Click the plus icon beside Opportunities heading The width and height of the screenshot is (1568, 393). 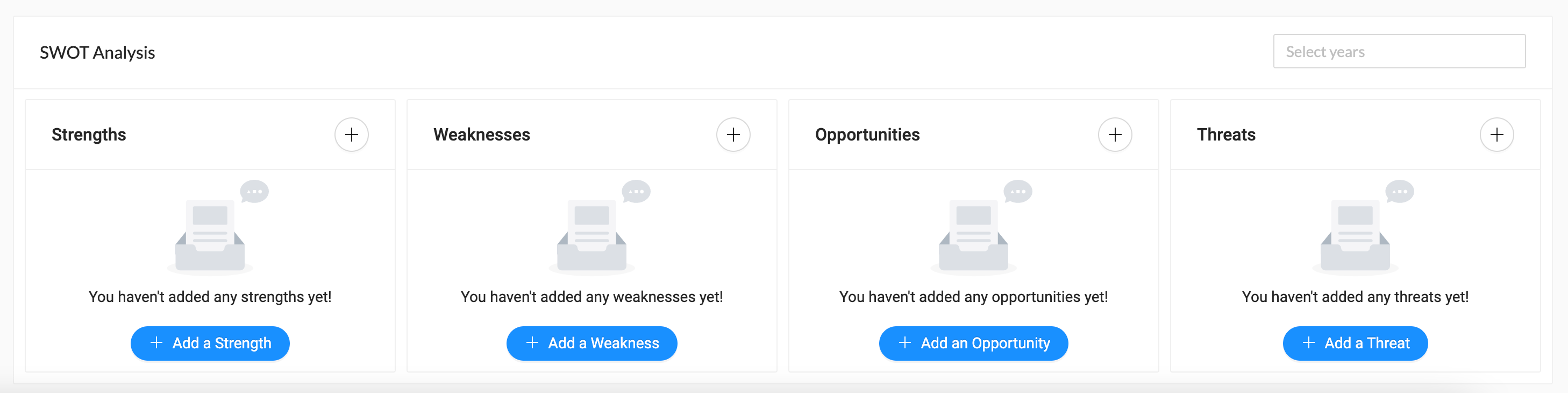coord(1115,135)
